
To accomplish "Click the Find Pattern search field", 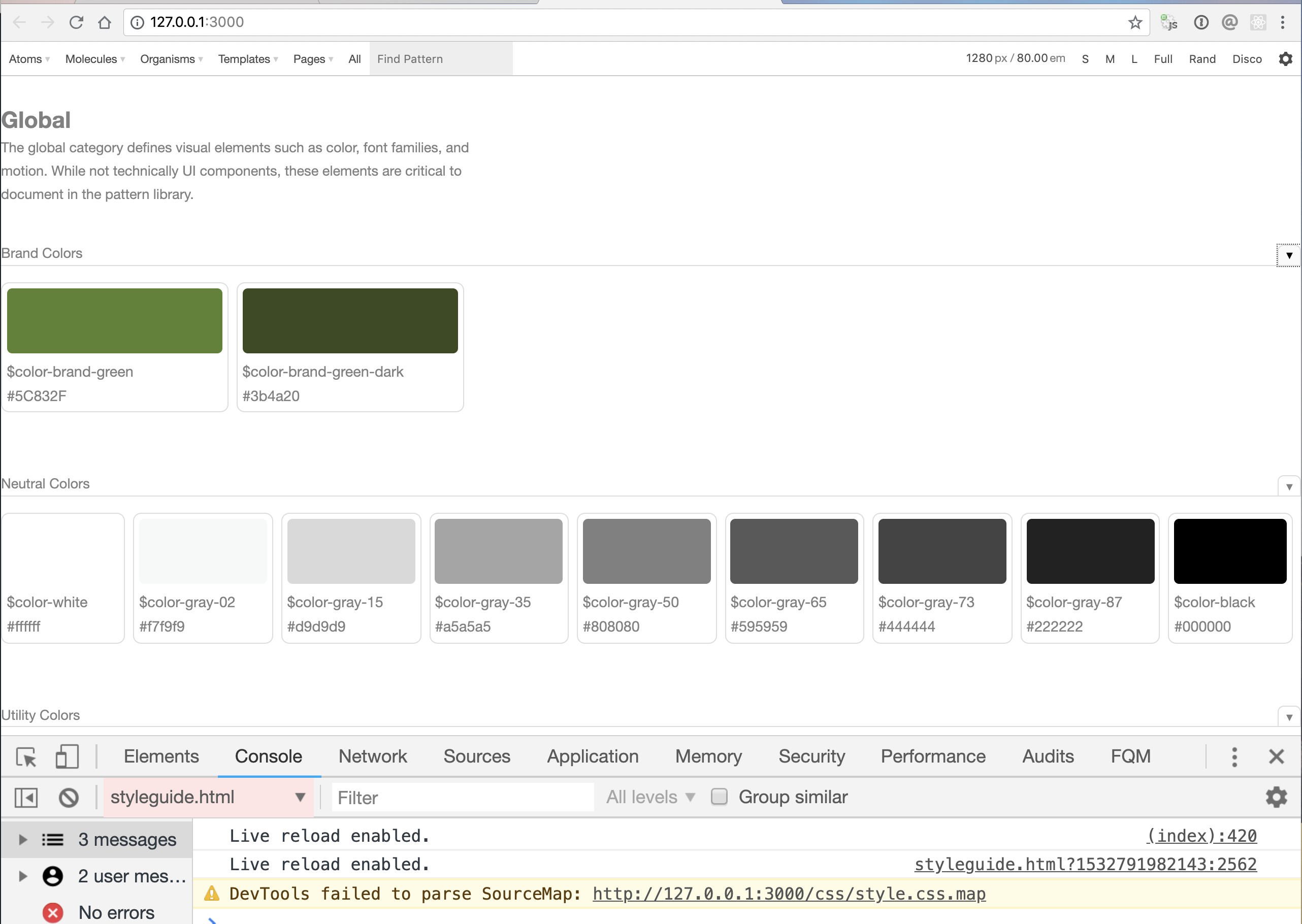I will click(440, 59).
